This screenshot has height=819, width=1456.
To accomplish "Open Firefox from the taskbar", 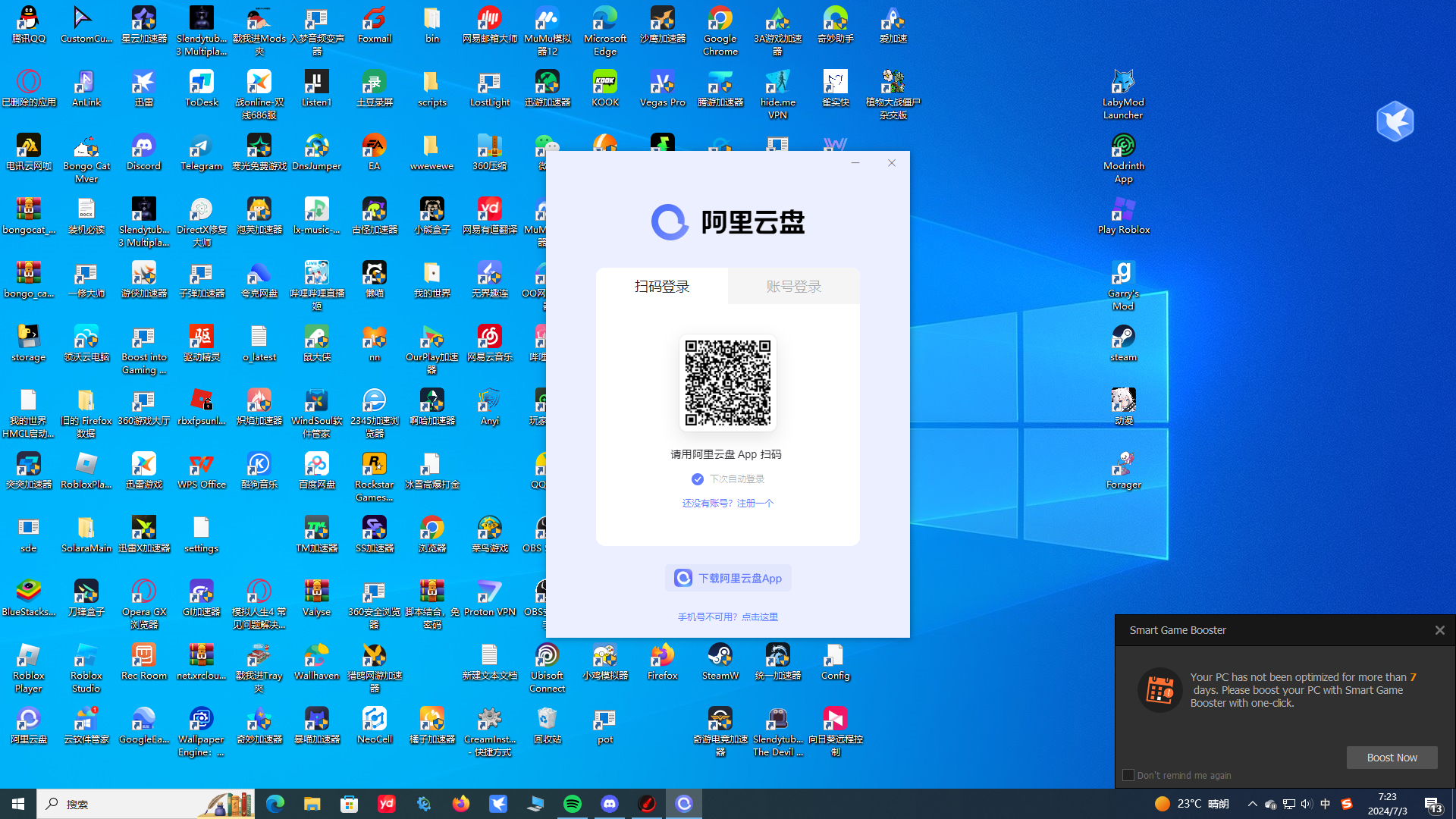I will [x=461, y=804].
